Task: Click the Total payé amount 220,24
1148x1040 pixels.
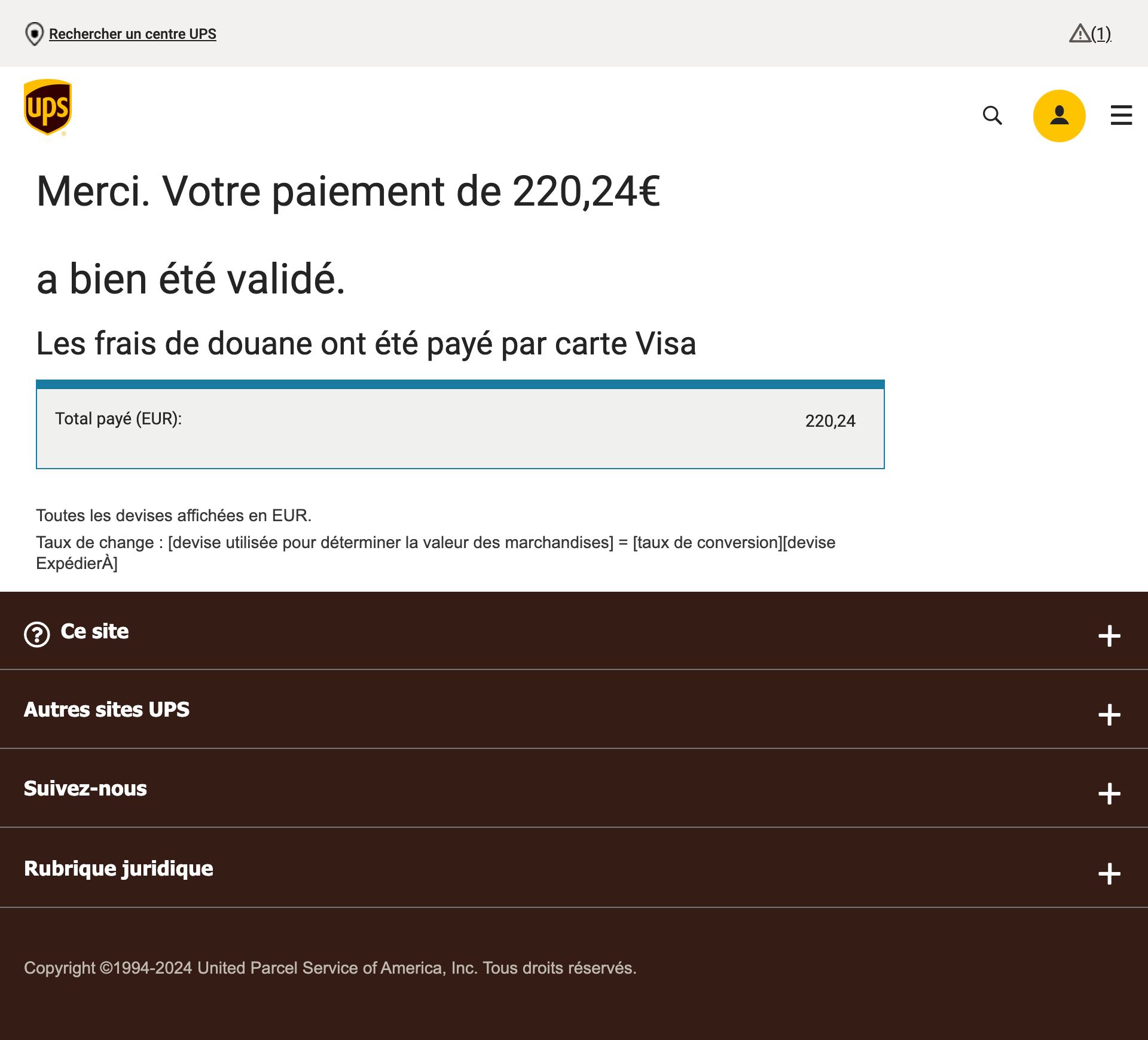Action: [830, 421]
